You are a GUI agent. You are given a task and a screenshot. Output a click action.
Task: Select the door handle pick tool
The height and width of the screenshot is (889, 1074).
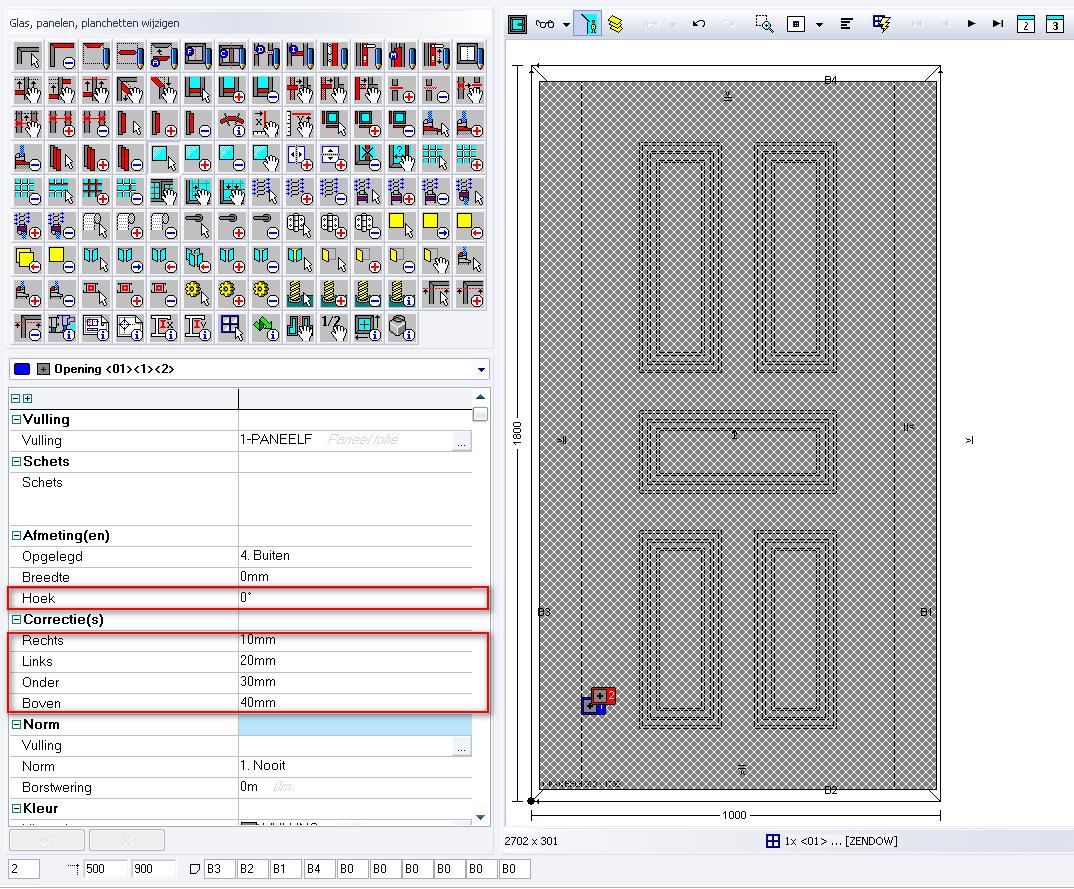click(x=198, y=225)
